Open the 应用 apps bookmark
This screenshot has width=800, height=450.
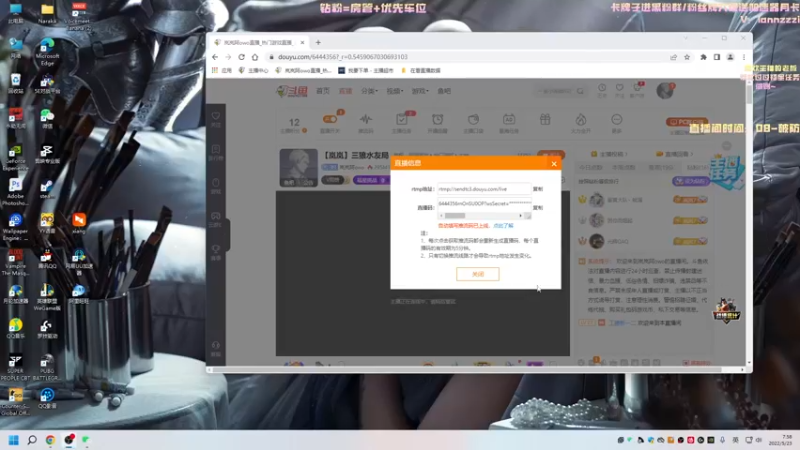[x=222, y=70]
